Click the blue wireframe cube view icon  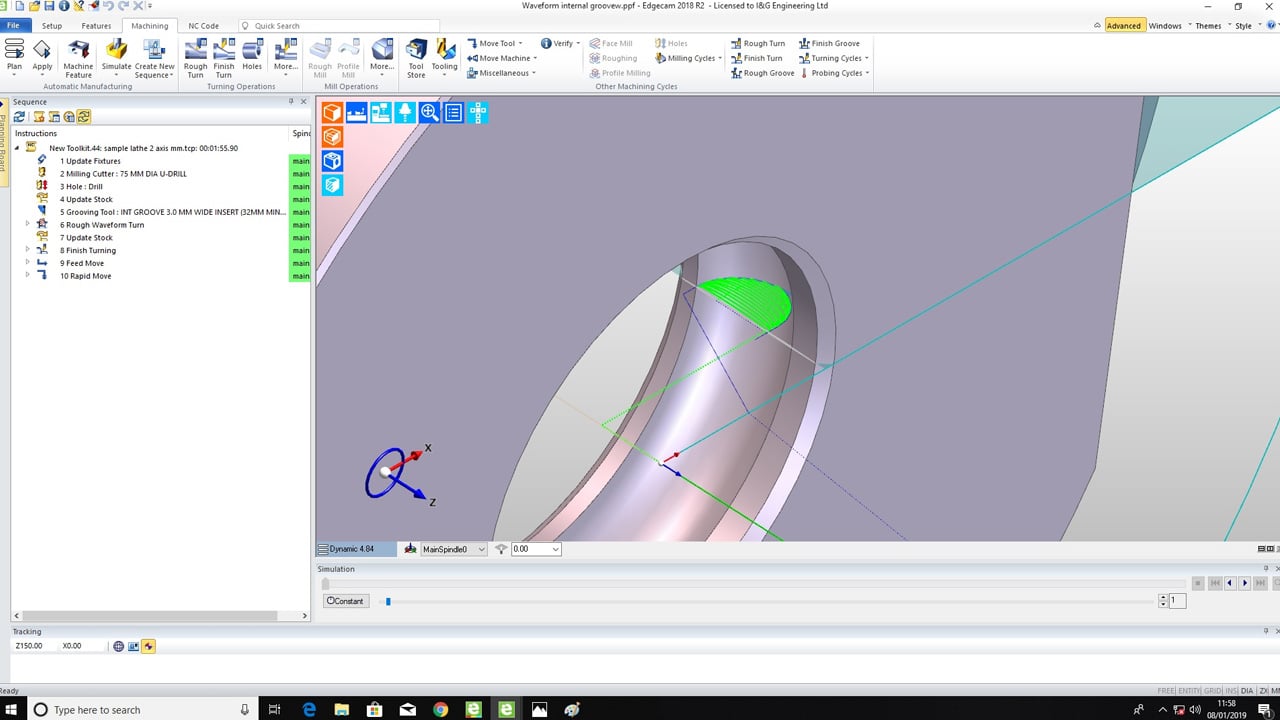click(332, 161)
